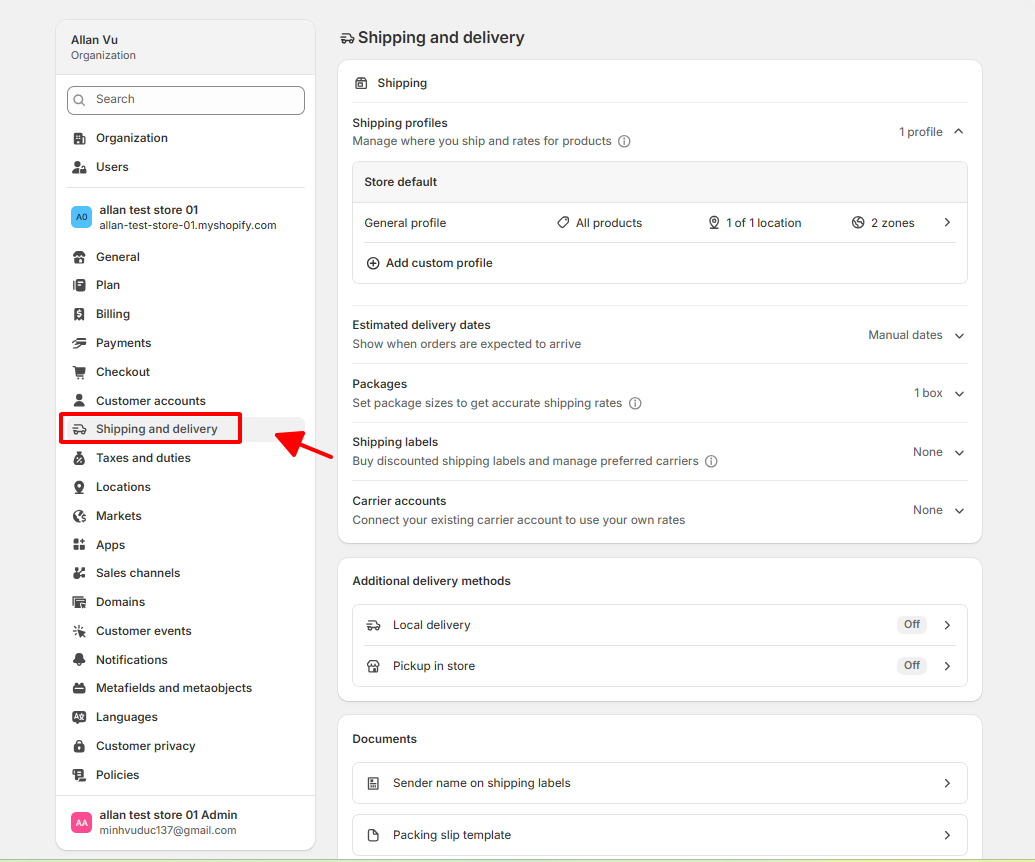Screen dimensions: 1035x862
Task: Click the plus circle icon for custom profile
Action: pos(373,263)
